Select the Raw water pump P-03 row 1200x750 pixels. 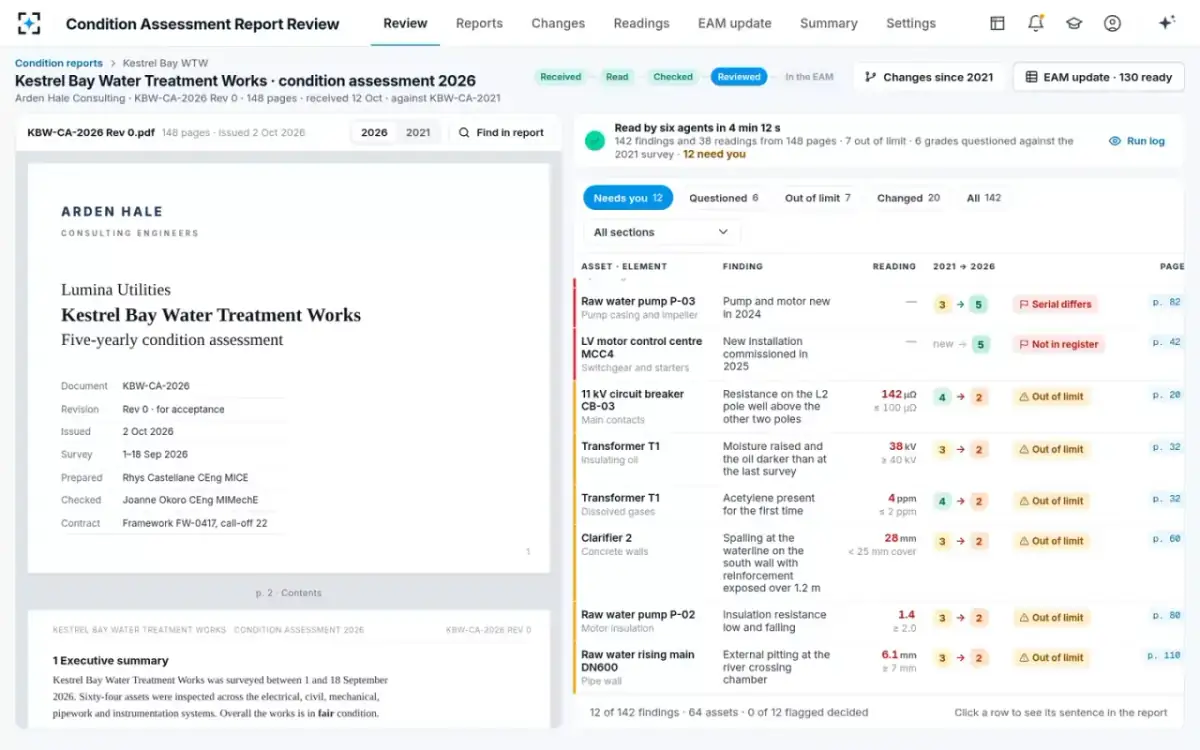pyautogui.click(x=878, y=307)
